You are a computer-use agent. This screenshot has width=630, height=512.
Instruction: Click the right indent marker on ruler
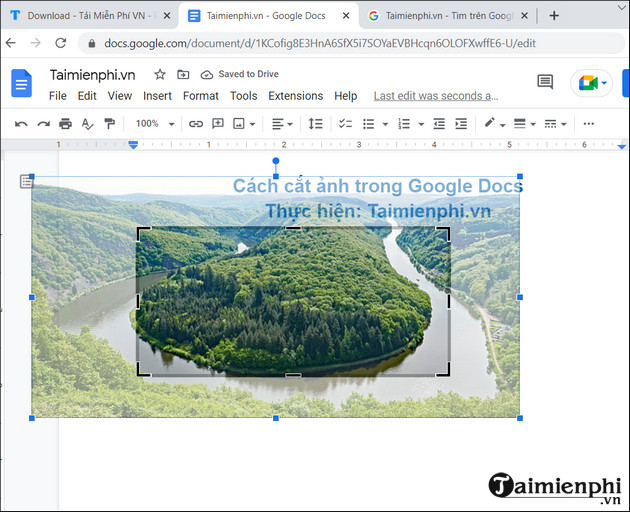tap(622, 146)
